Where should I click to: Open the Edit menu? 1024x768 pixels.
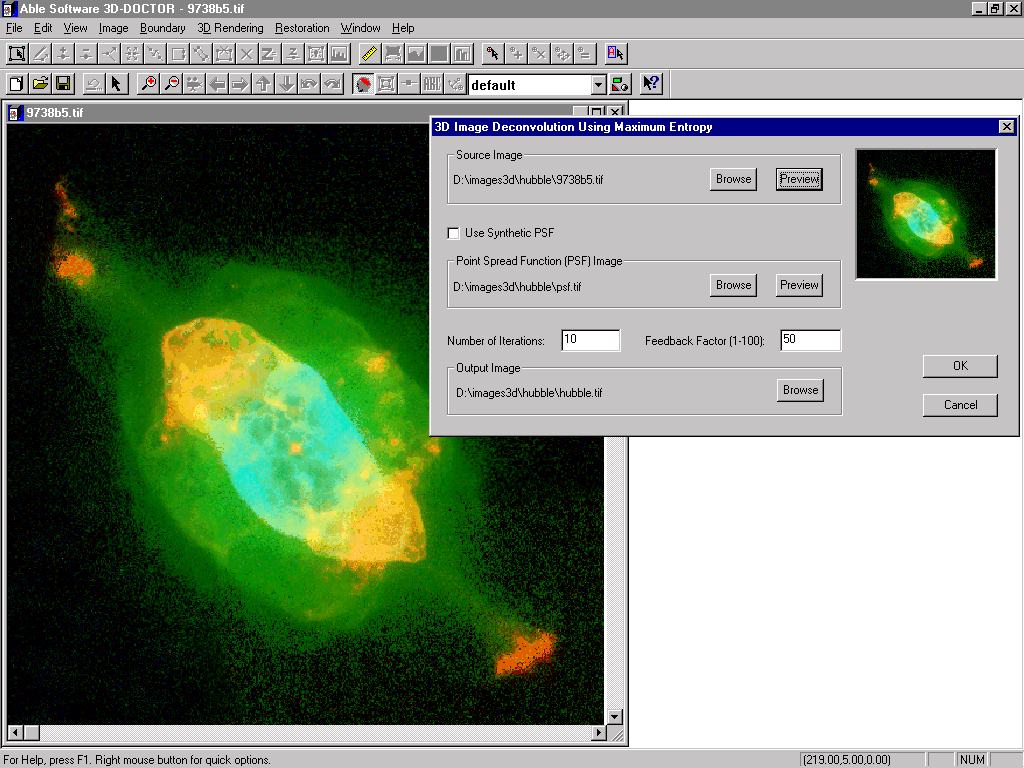(x=43, y=28)
